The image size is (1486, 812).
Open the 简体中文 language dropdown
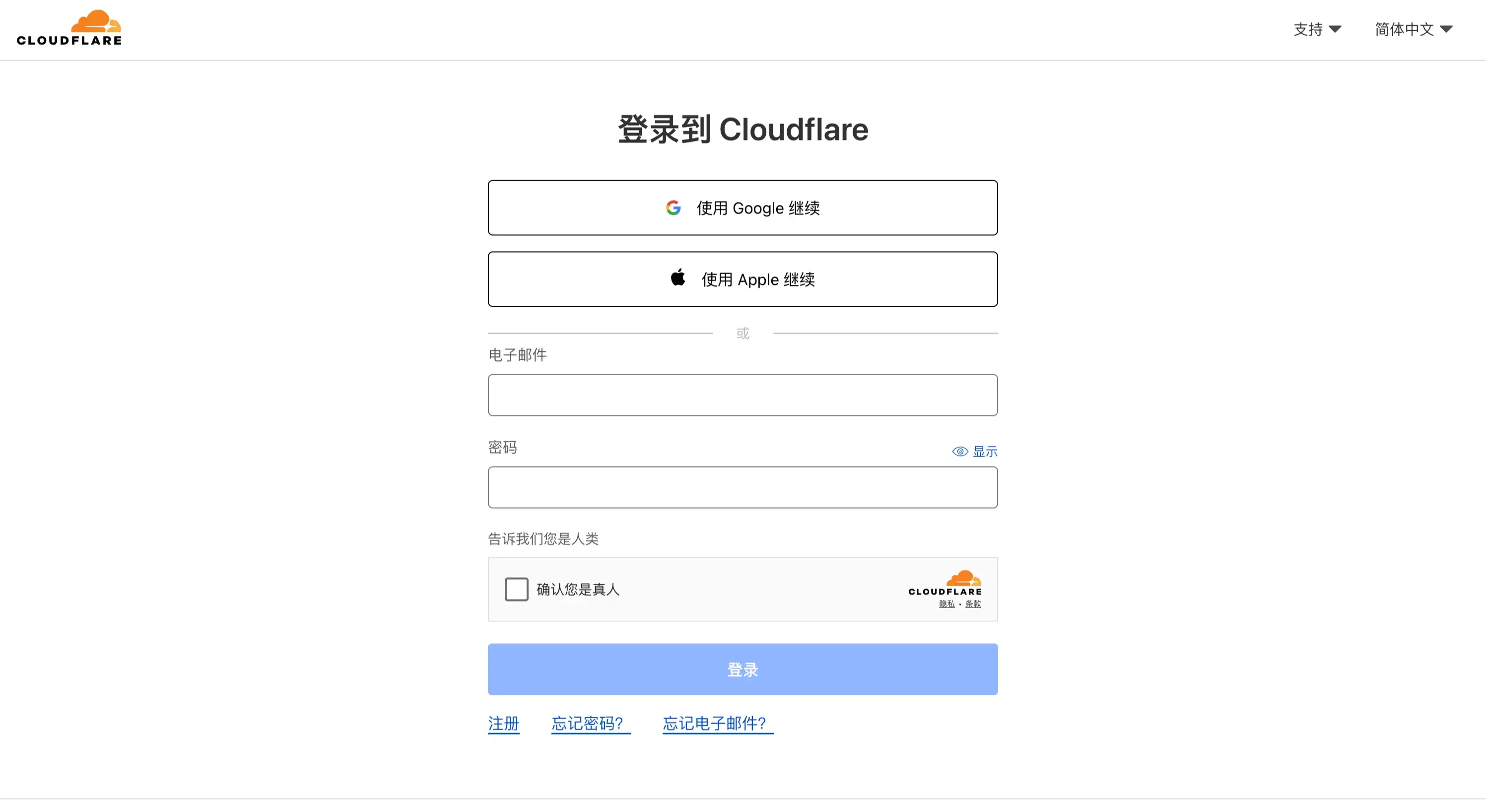point(1404,29)
